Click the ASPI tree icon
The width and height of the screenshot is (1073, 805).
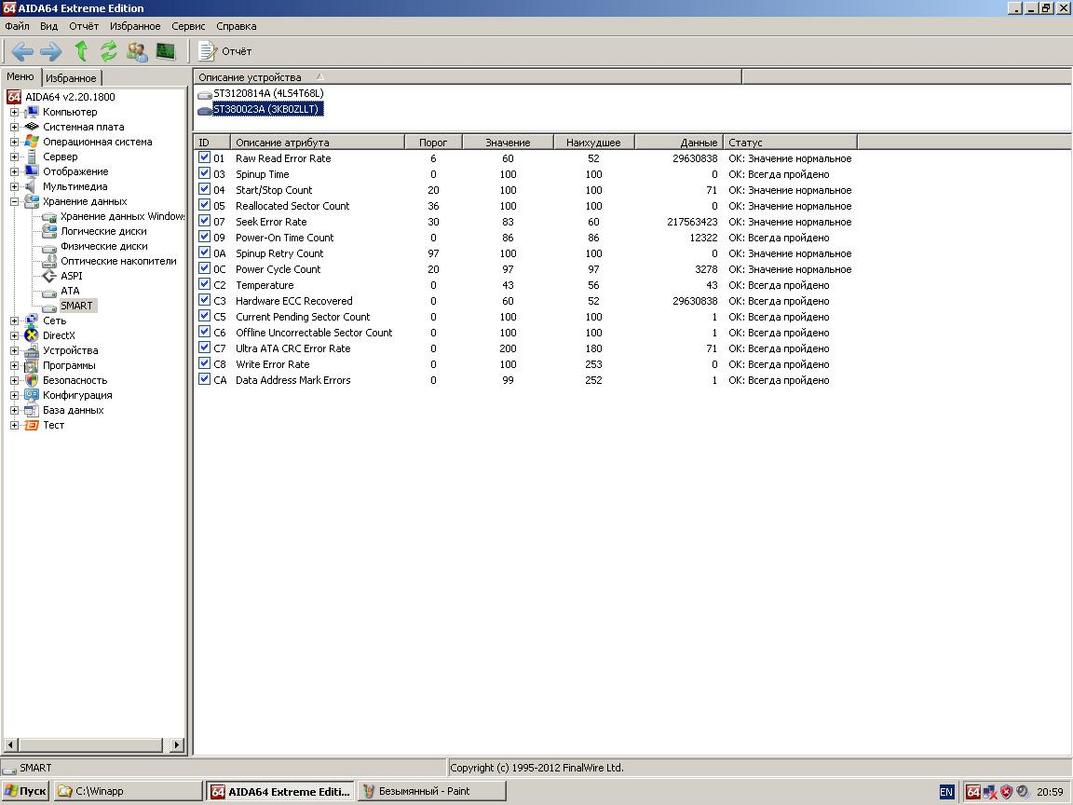click(x=49, y=276)
